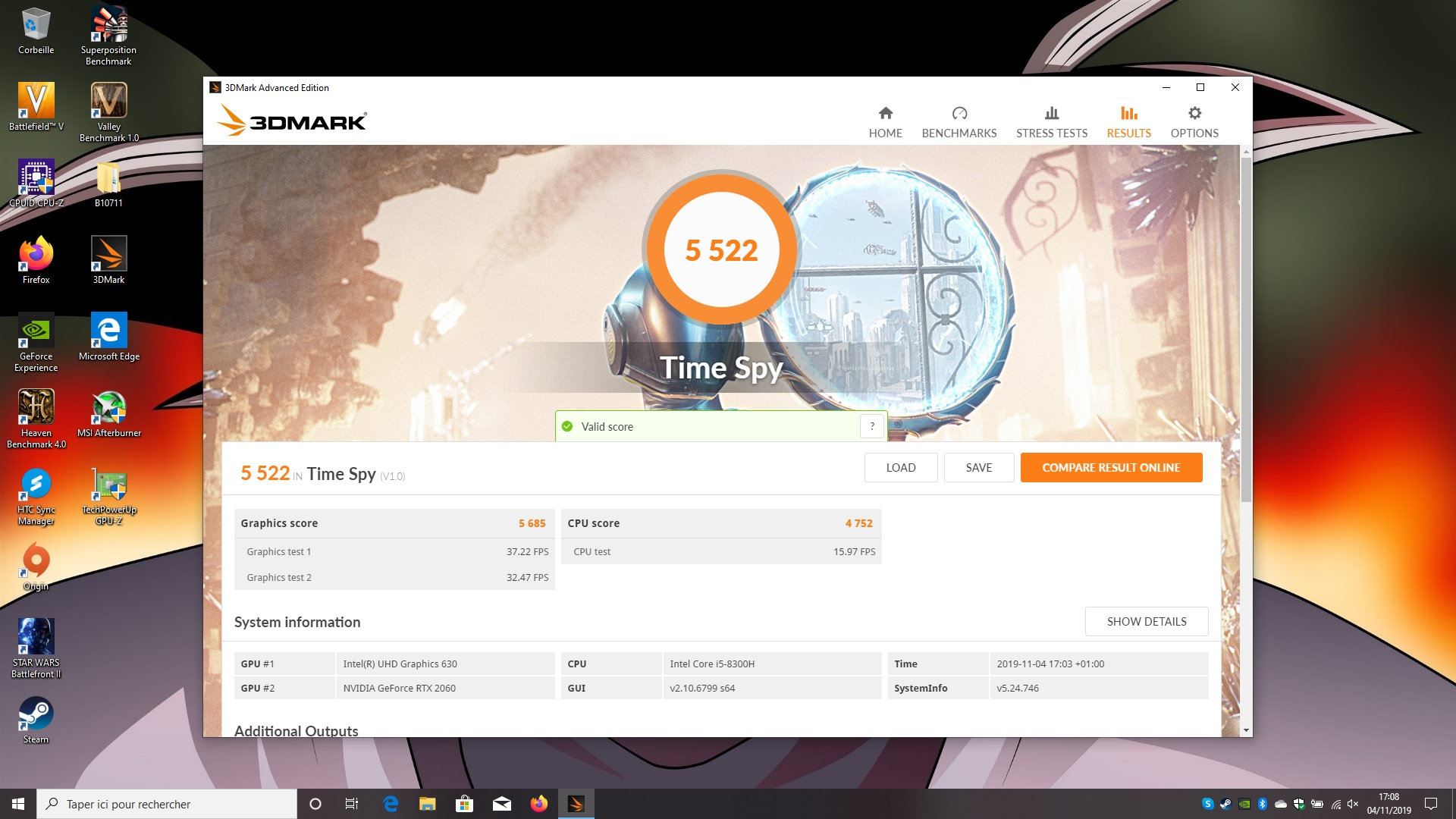Open the Stress Tests section

[x=1051, y=122]
